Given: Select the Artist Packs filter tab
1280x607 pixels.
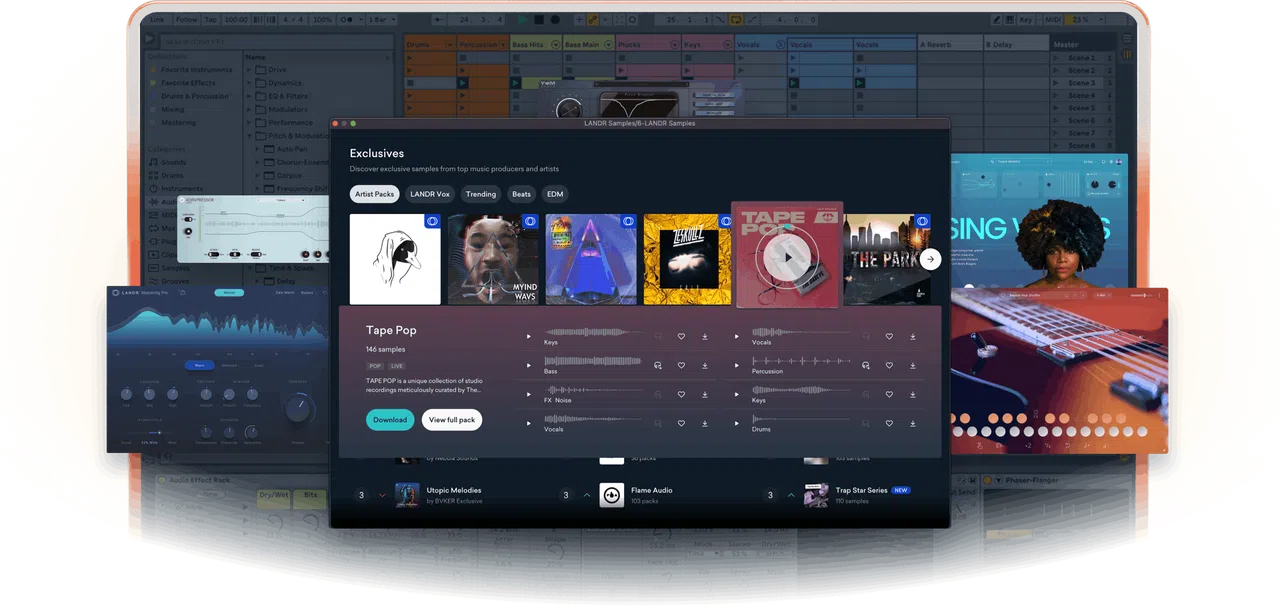Looking at the screenshot, I should tap(375, 194).
